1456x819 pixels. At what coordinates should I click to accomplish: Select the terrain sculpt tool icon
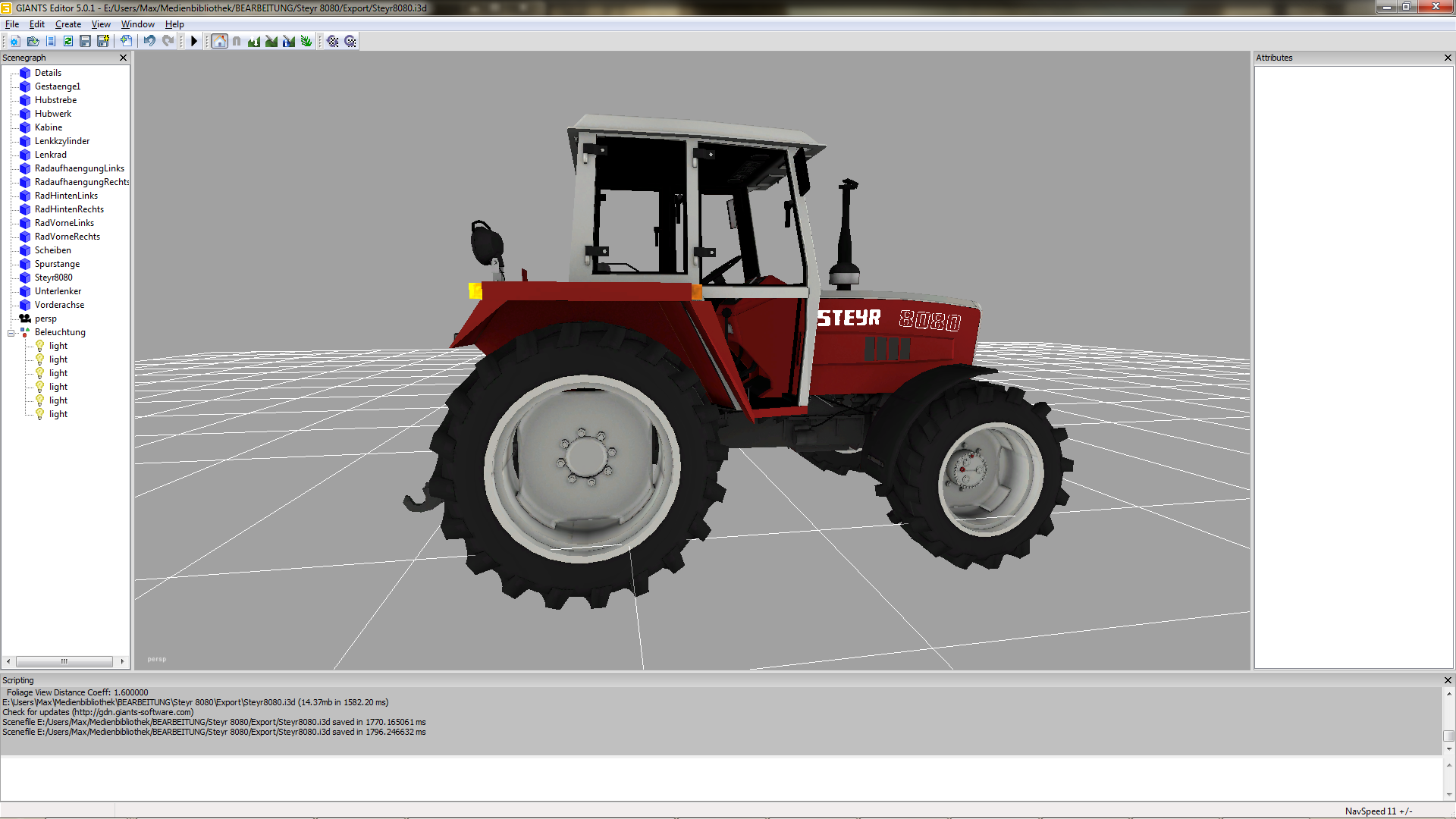coord(254,41)
